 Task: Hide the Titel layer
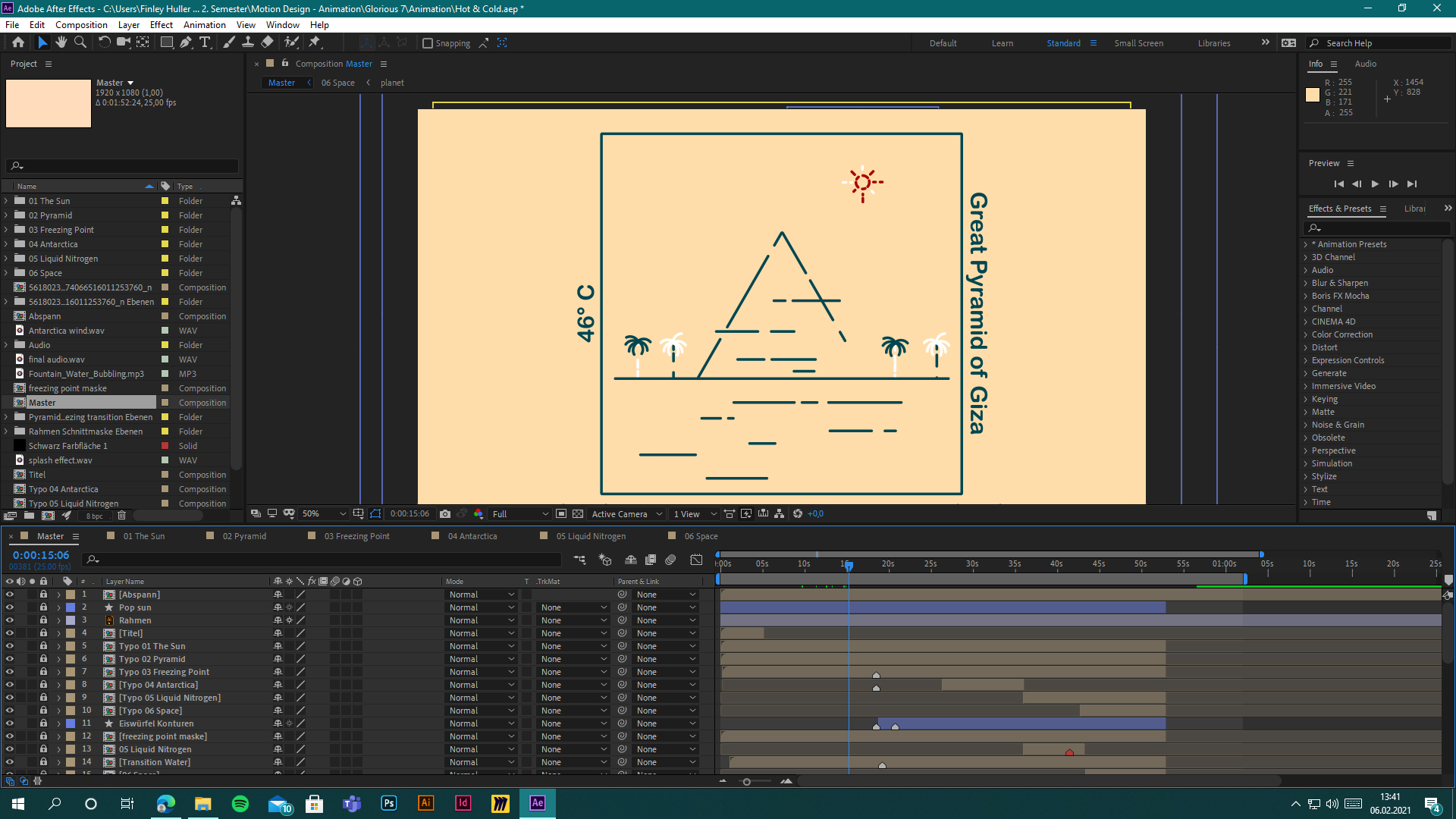pos(9,633)
